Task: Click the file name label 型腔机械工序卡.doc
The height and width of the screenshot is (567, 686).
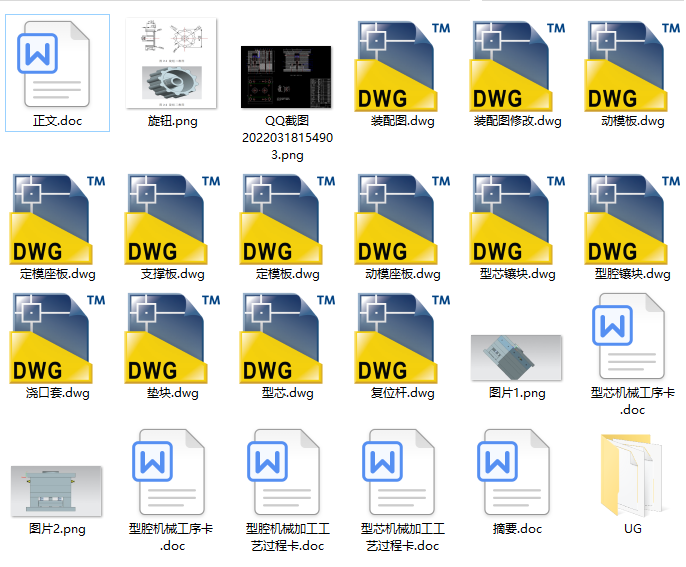Action: [x=171, y=537]
